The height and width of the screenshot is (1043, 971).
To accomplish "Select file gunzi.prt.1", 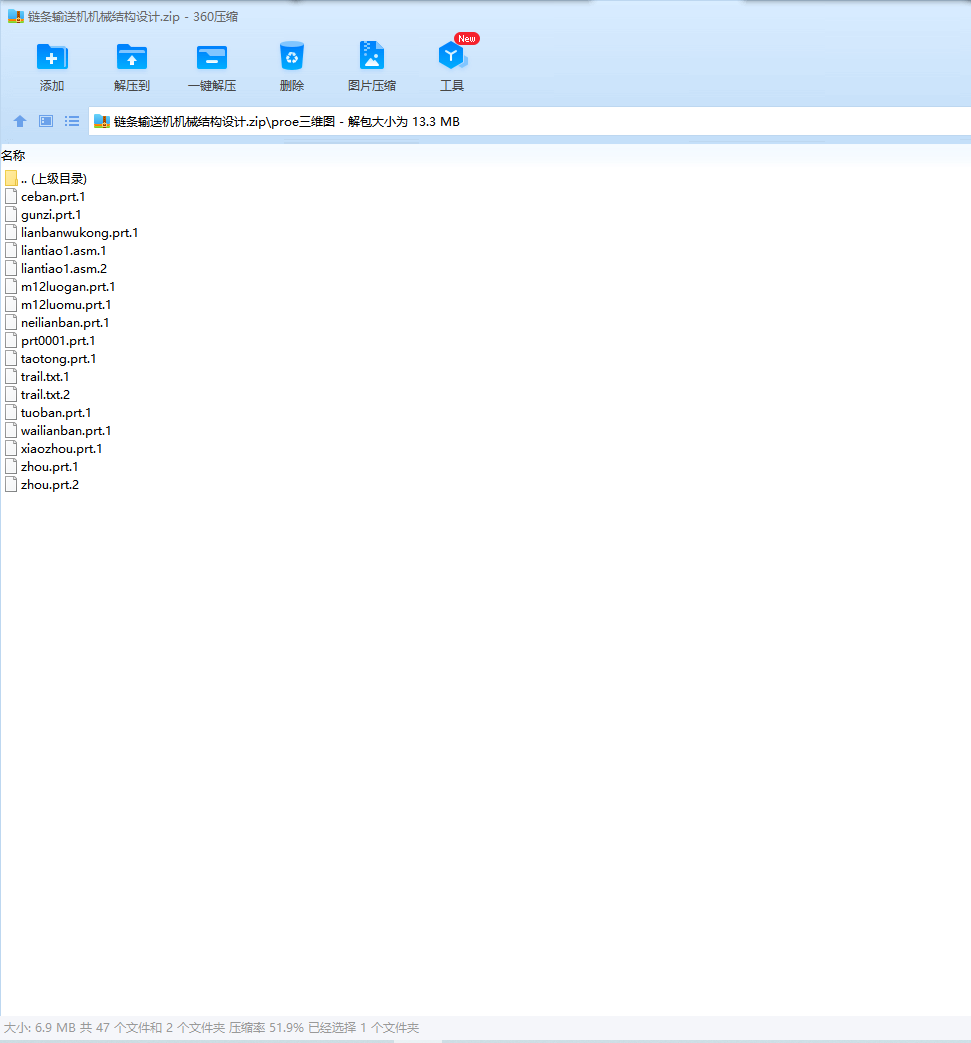I will tap(51, 215).
